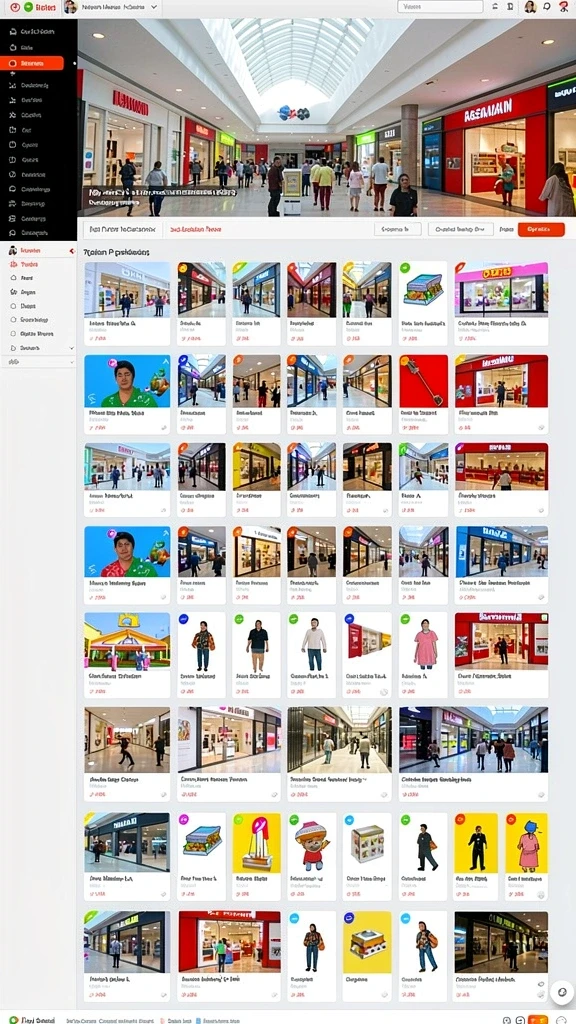The image size is (576, 1024).
Task: Click the round floating help button at bottom right
Action: [561, 992]
